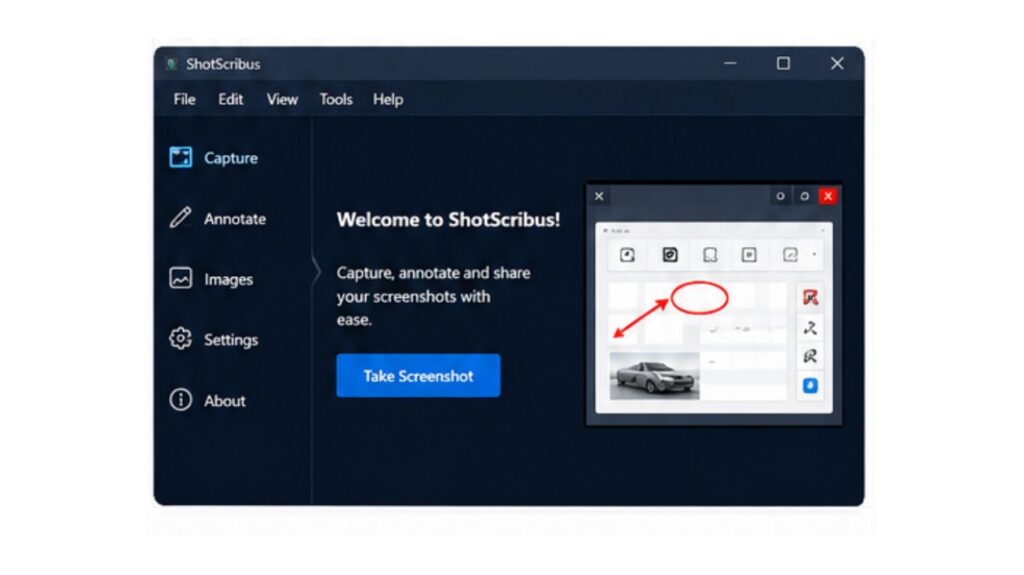This screenshot has width=1024, height=575.
Task: Click the third toolbar icon in the preview
Action: click(710, 255)
